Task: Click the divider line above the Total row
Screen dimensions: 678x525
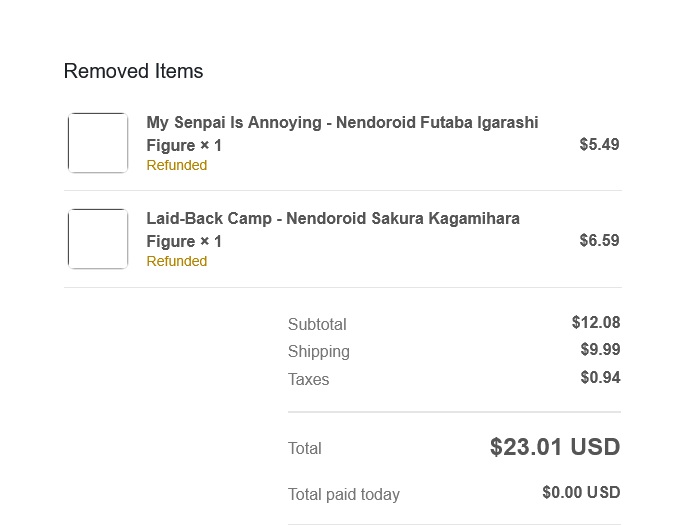Action: 454,412
